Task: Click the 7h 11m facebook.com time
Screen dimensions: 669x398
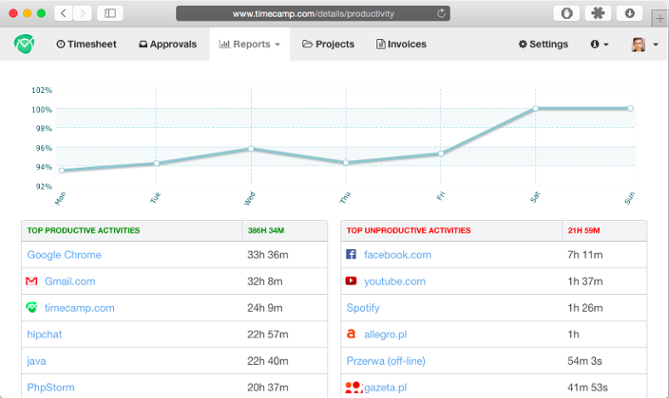Action: (585, 255)
